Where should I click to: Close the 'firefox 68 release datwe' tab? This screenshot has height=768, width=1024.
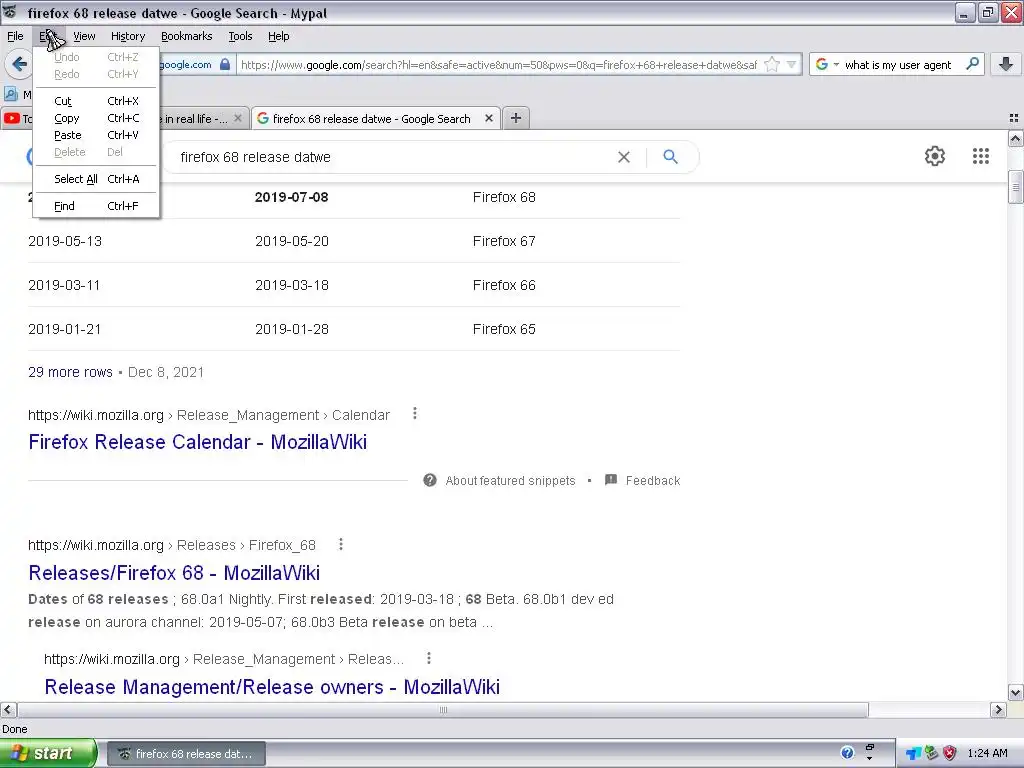488,118
